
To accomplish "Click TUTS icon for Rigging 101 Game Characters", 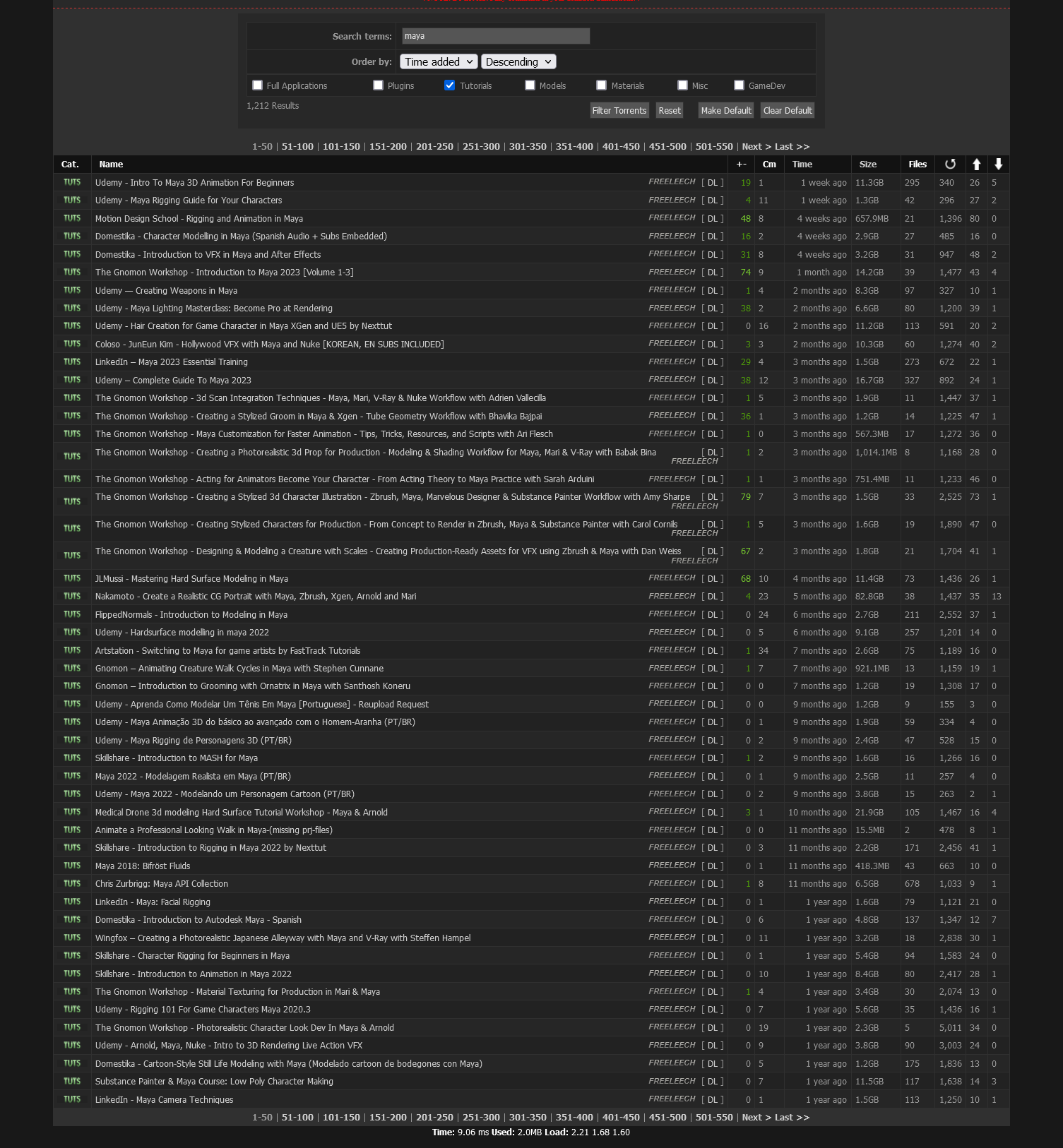I will point(72,1010).
